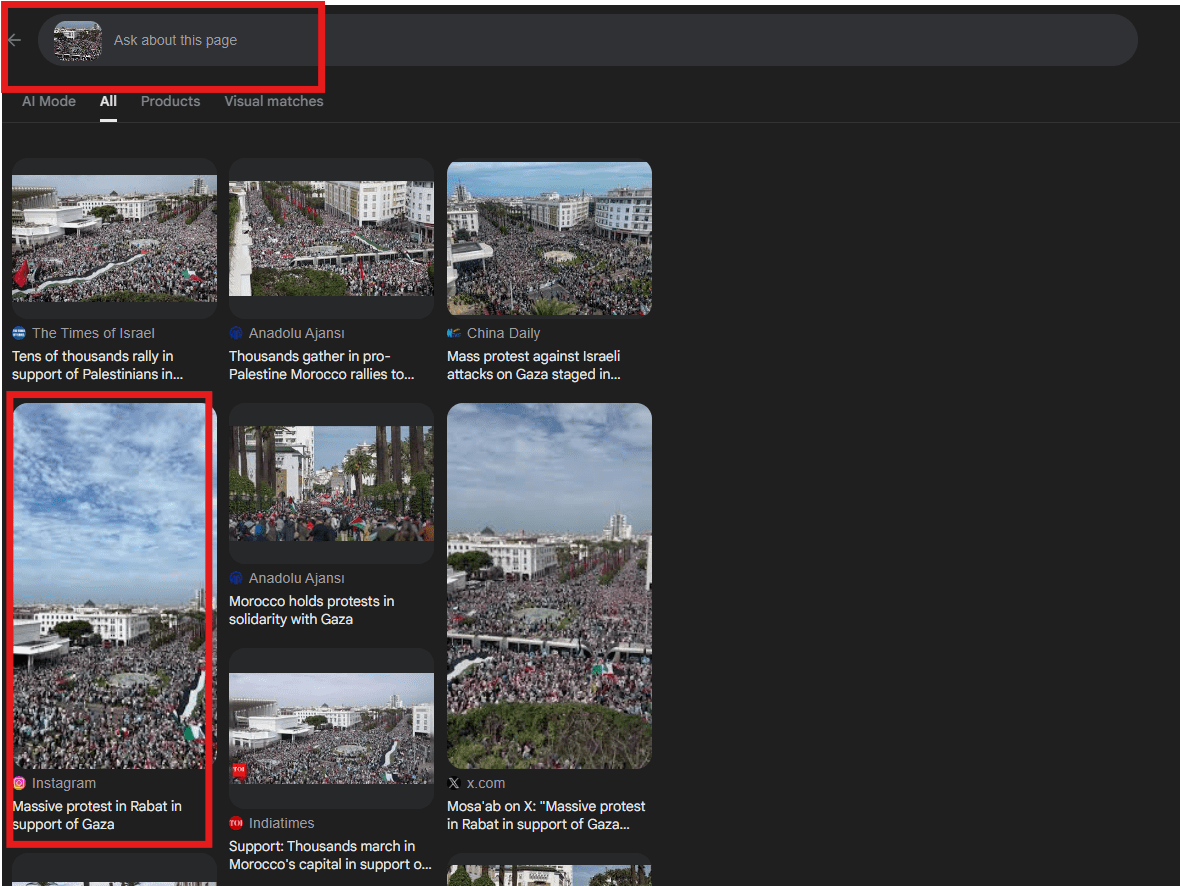The width and height of the screenshot is (1180, 886).
Task: Click the back arrow icon
Action: tap(14, 40)
